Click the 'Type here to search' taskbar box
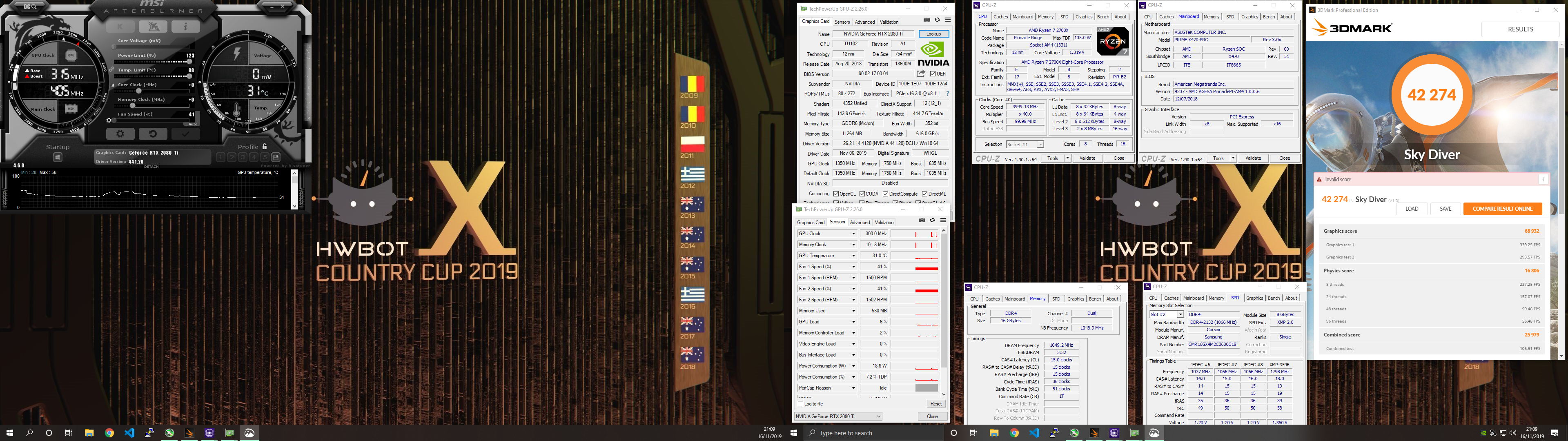 point(873,433)
